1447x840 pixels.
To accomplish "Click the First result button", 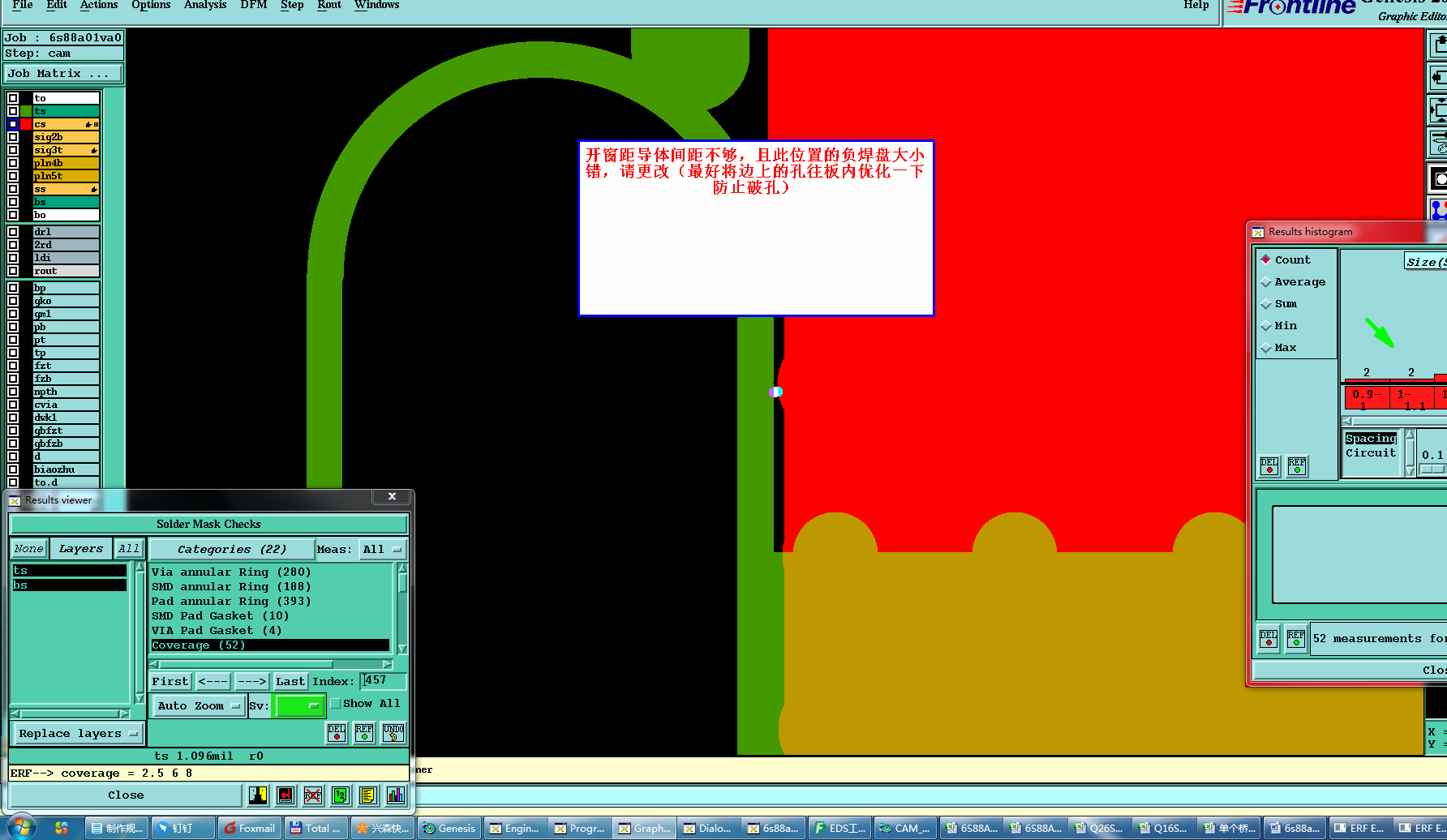I will click(x=170, y=682).
